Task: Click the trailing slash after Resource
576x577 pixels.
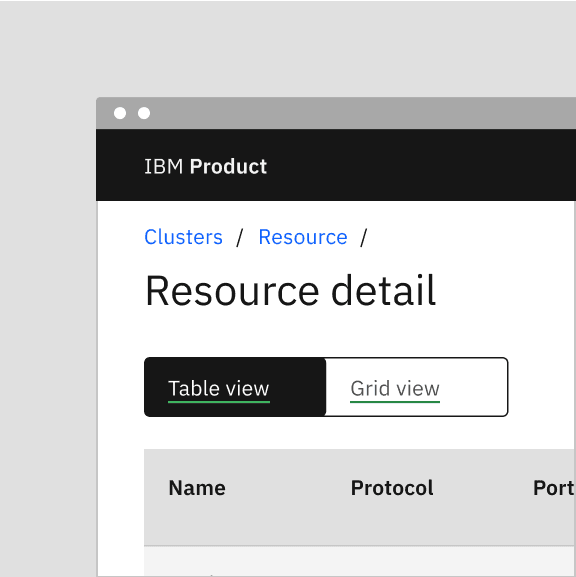Action: click(364, 238)
